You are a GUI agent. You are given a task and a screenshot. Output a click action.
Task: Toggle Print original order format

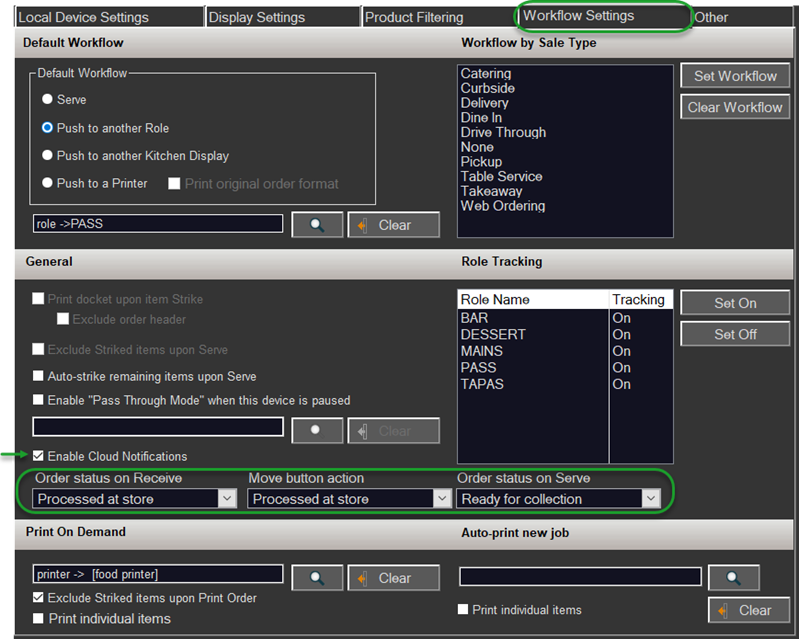pyautogui.click(x=174, y=183)
